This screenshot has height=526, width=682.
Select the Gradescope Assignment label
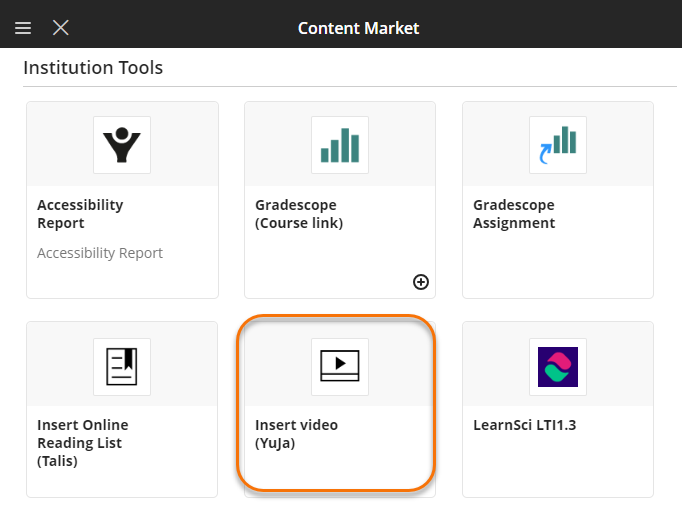(514, 214)
